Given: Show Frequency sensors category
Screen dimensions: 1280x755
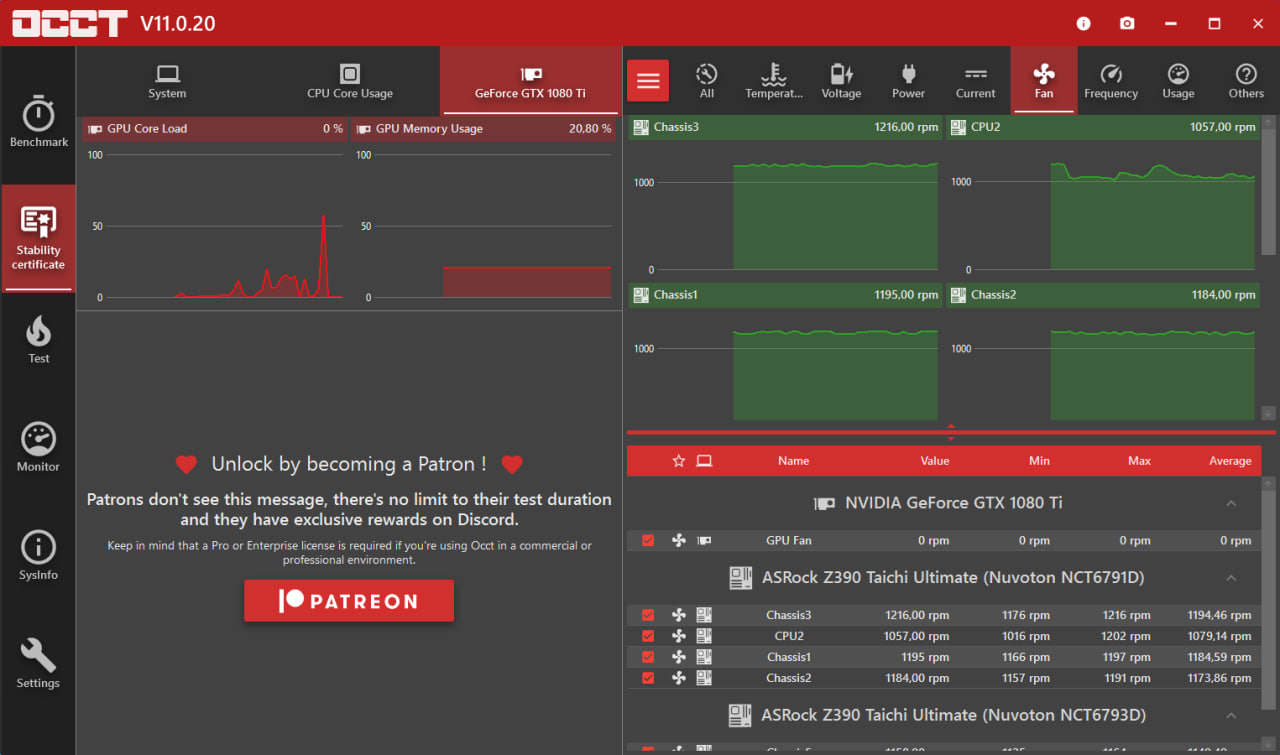Looking at the screenshot, I should pyautogui.click(x=1111, y=81).
